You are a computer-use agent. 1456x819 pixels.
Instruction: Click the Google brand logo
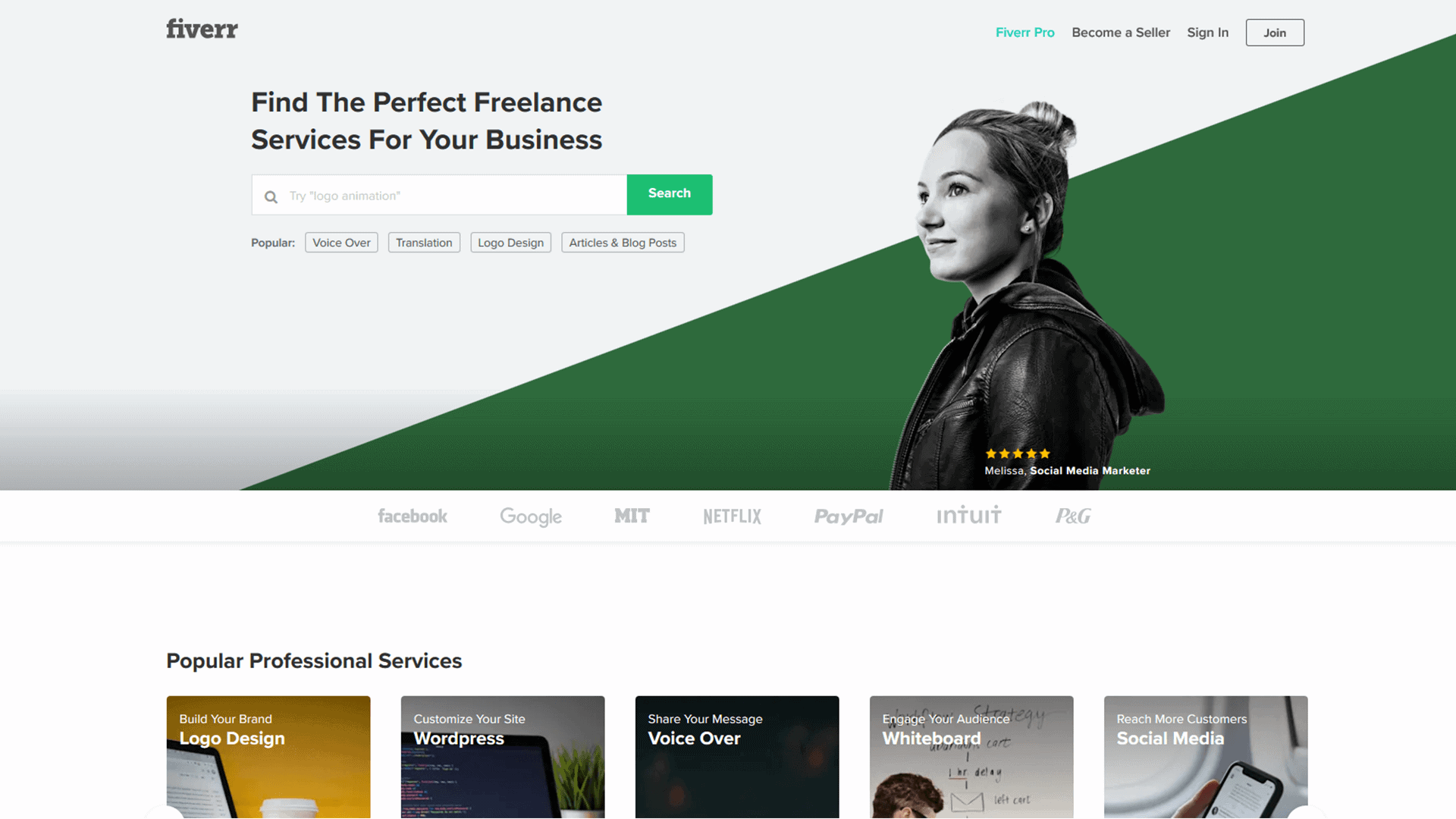pos(531,517)
